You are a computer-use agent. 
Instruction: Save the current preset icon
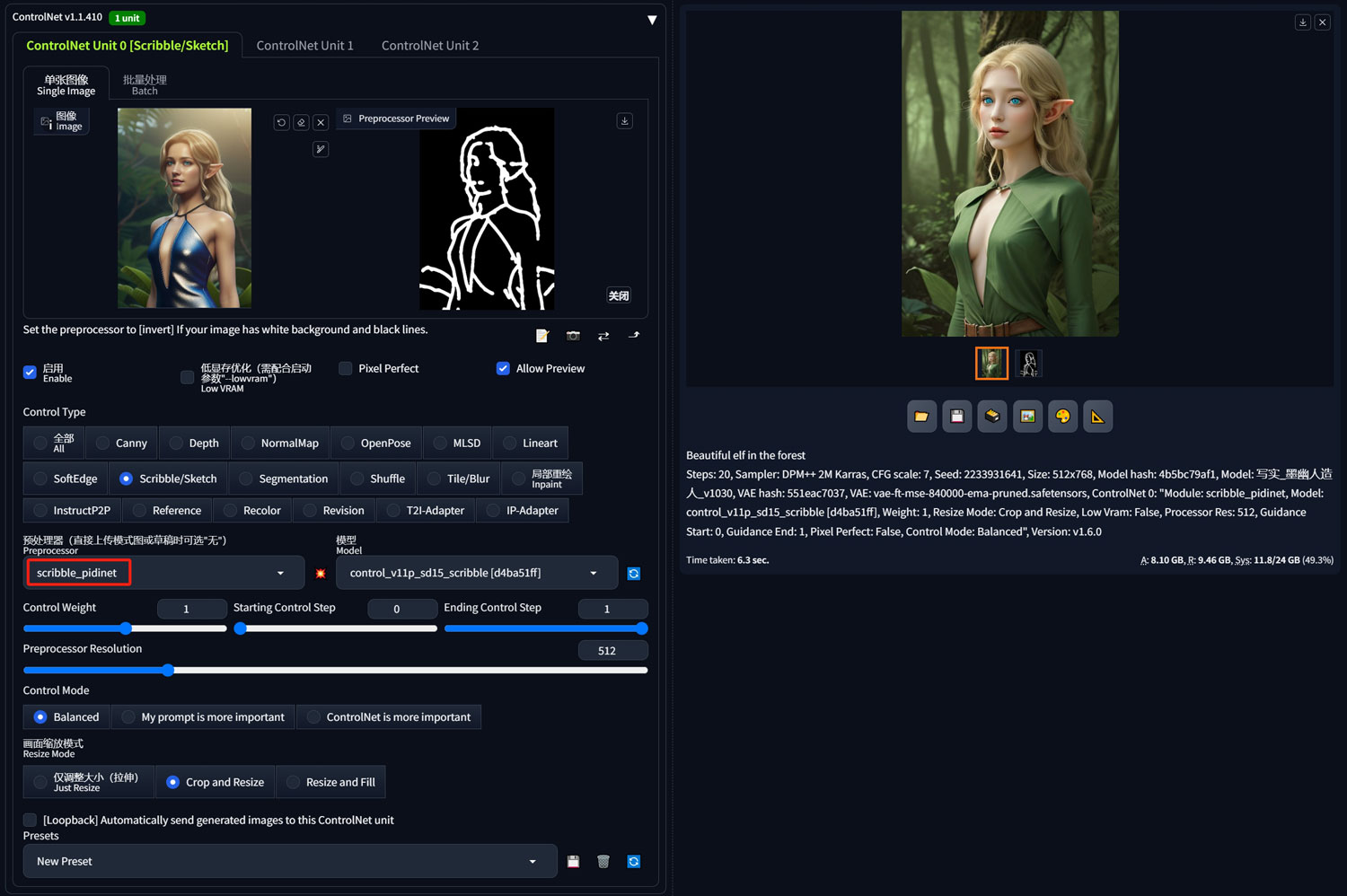[574, 862]
